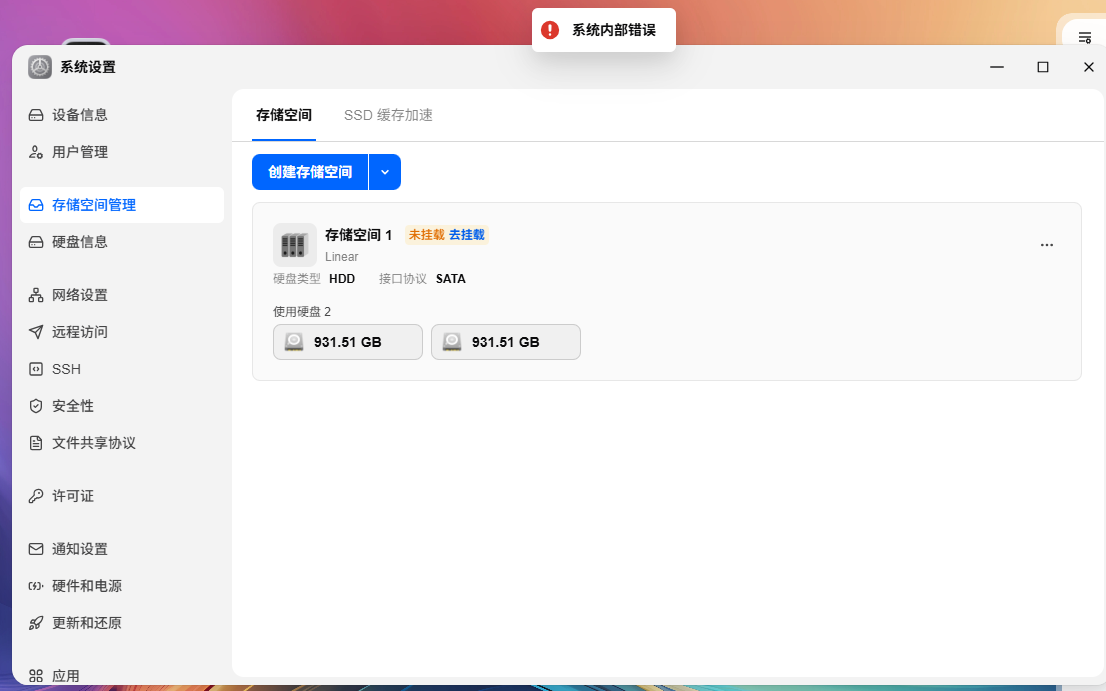
Task: Open 硬件和电源 settings
Action: click(121, 586)
